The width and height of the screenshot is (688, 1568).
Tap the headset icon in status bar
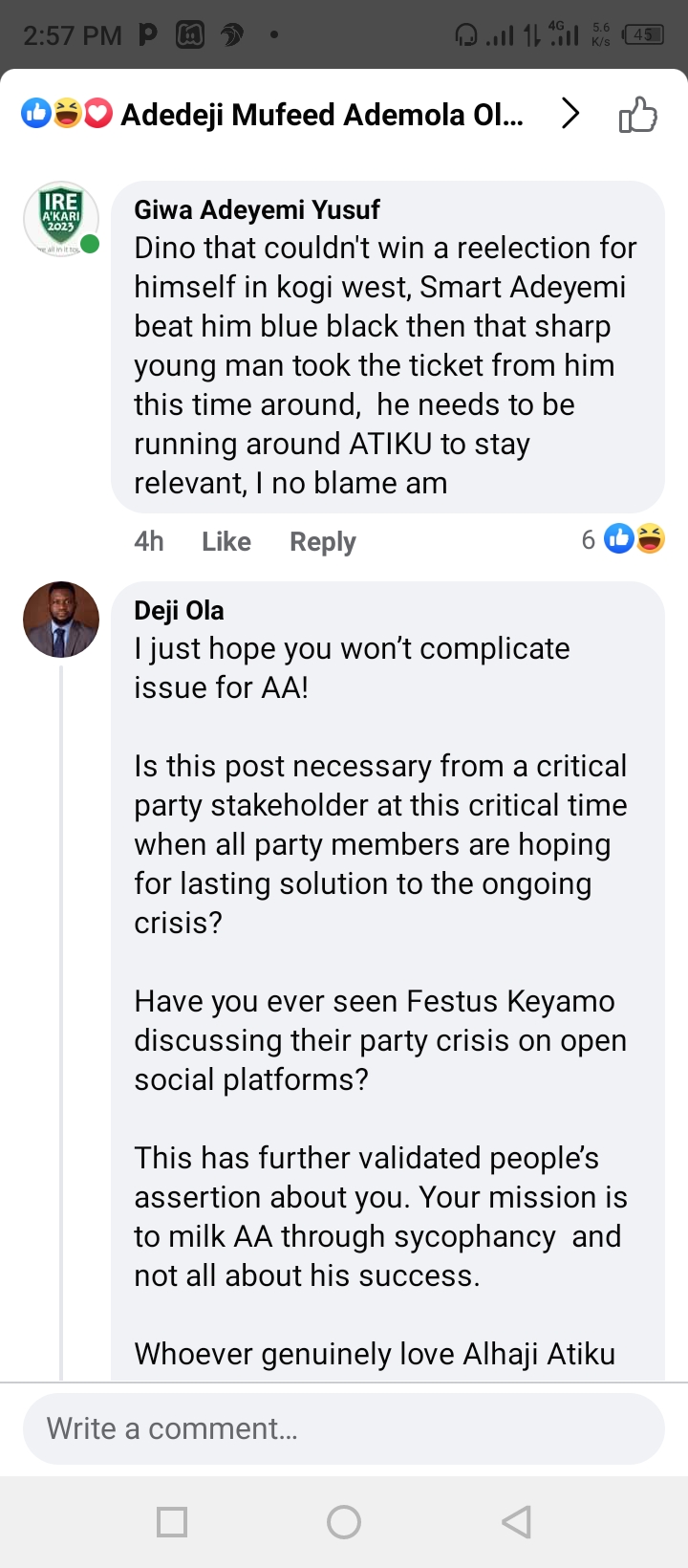[466, 36]
